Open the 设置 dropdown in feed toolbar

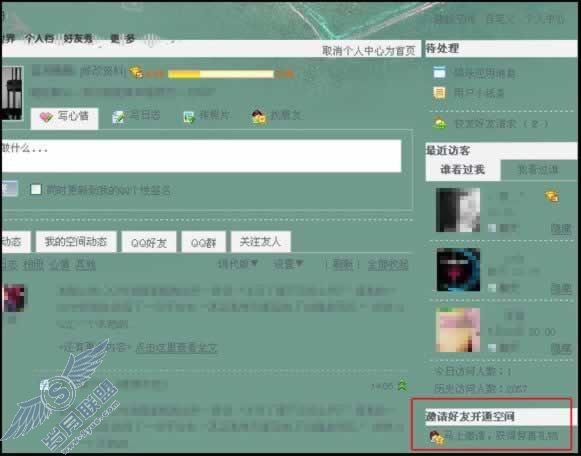[x=288, y=264]
